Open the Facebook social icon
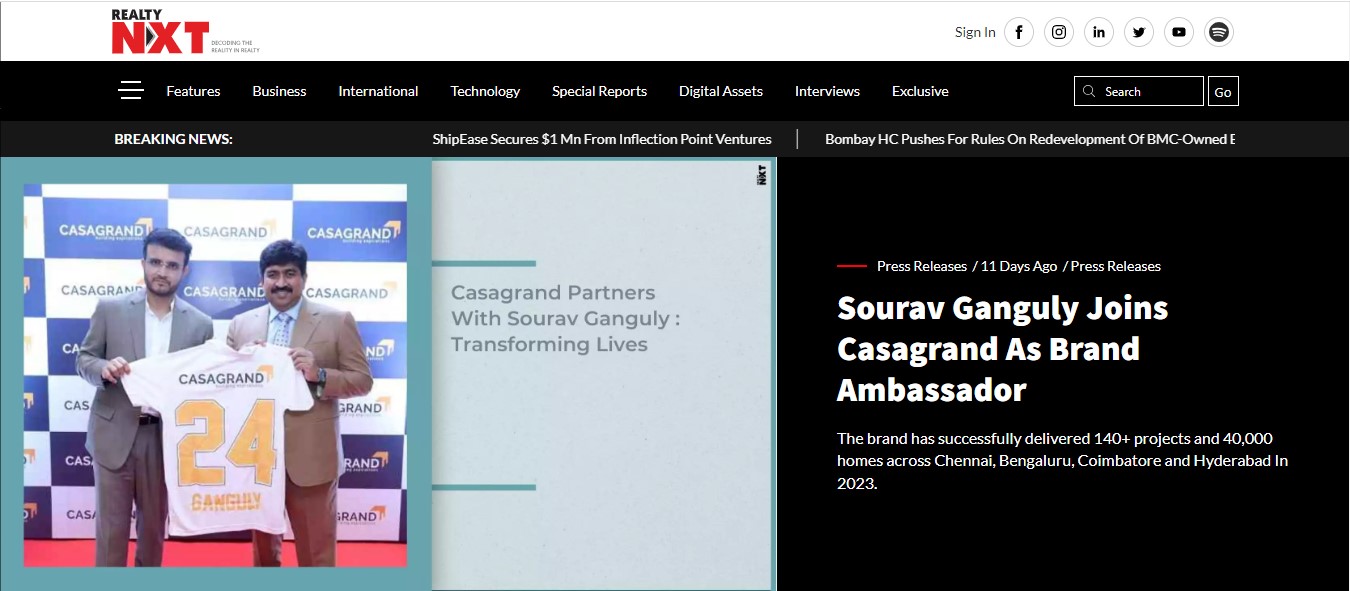The image size is (1350, 591). 1019,32
